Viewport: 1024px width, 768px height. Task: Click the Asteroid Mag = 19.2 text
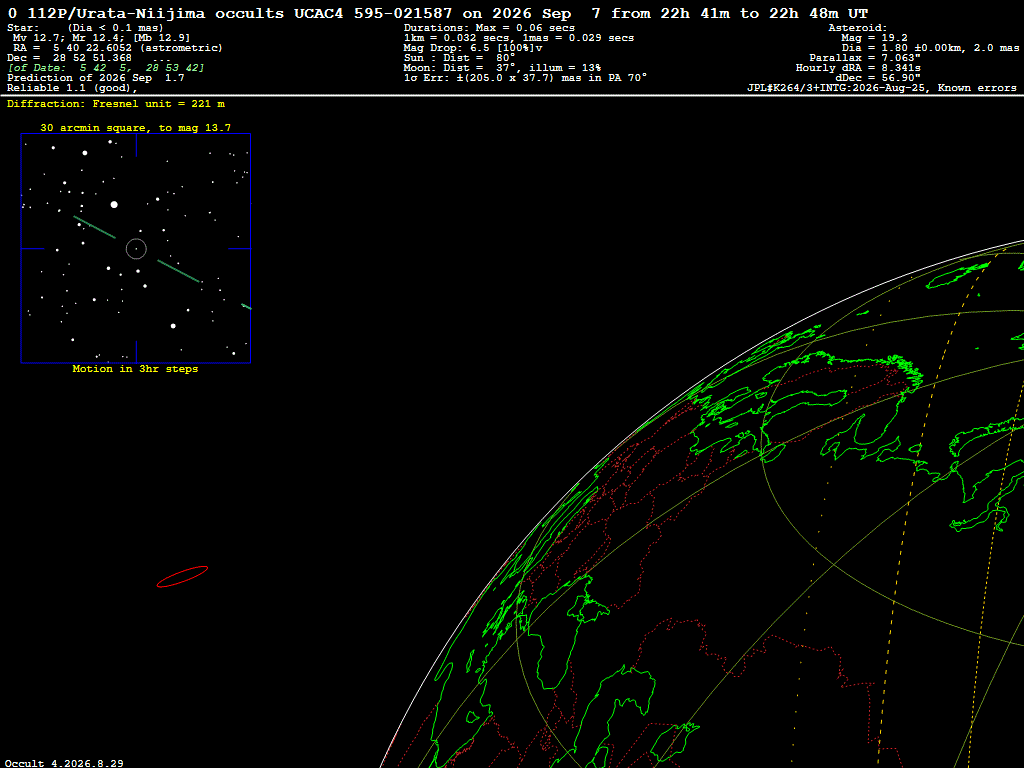(874, 38)
